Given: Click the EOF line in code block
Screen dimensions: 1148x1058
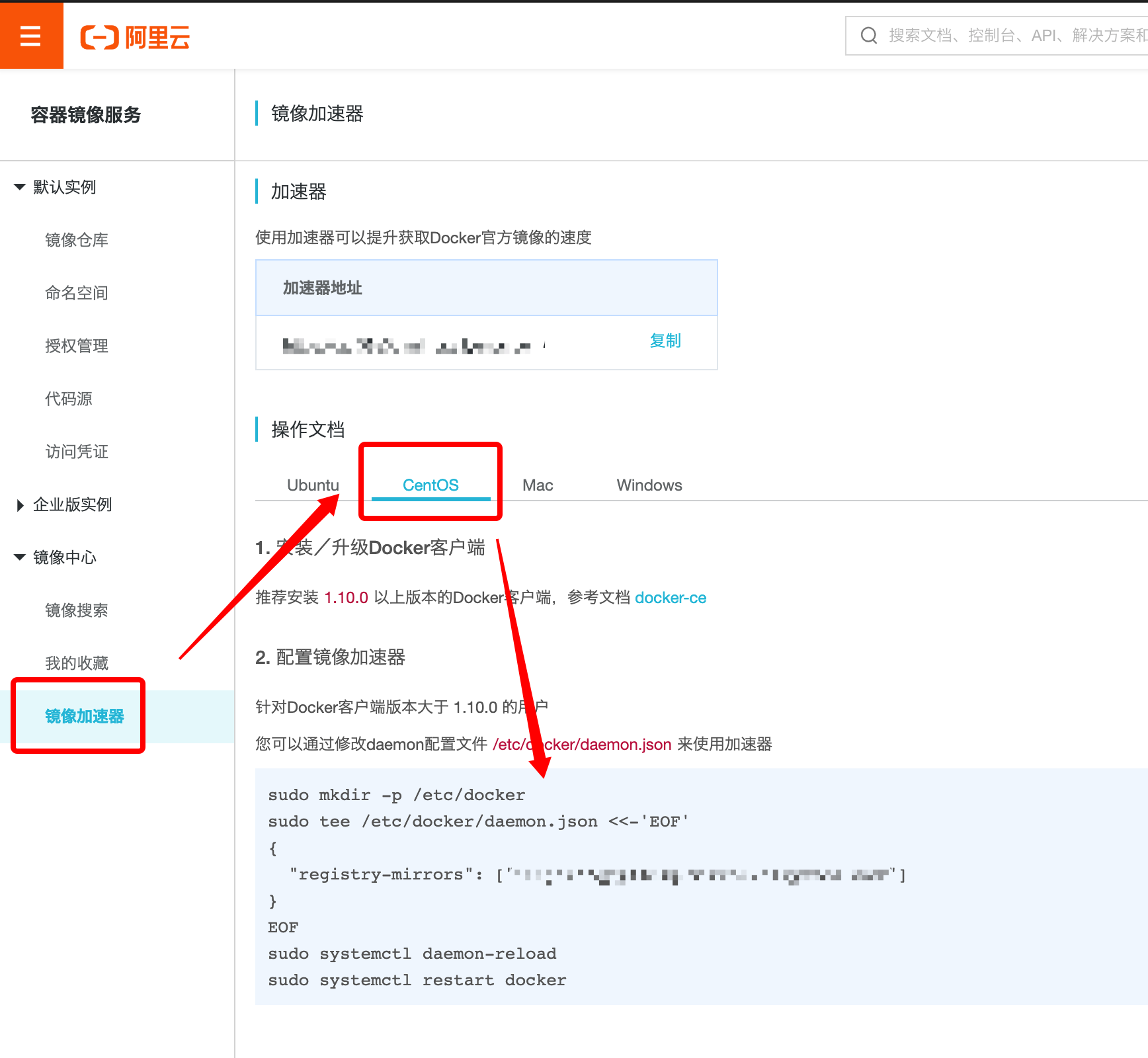Looking at the screenshot, I should [283, 927].
